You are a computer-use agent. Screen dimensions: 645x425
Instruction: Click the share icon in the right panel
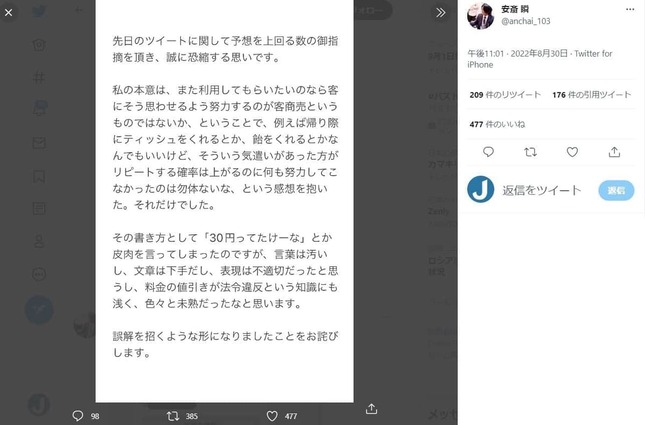pyautogui.click(x=614, y=152)
